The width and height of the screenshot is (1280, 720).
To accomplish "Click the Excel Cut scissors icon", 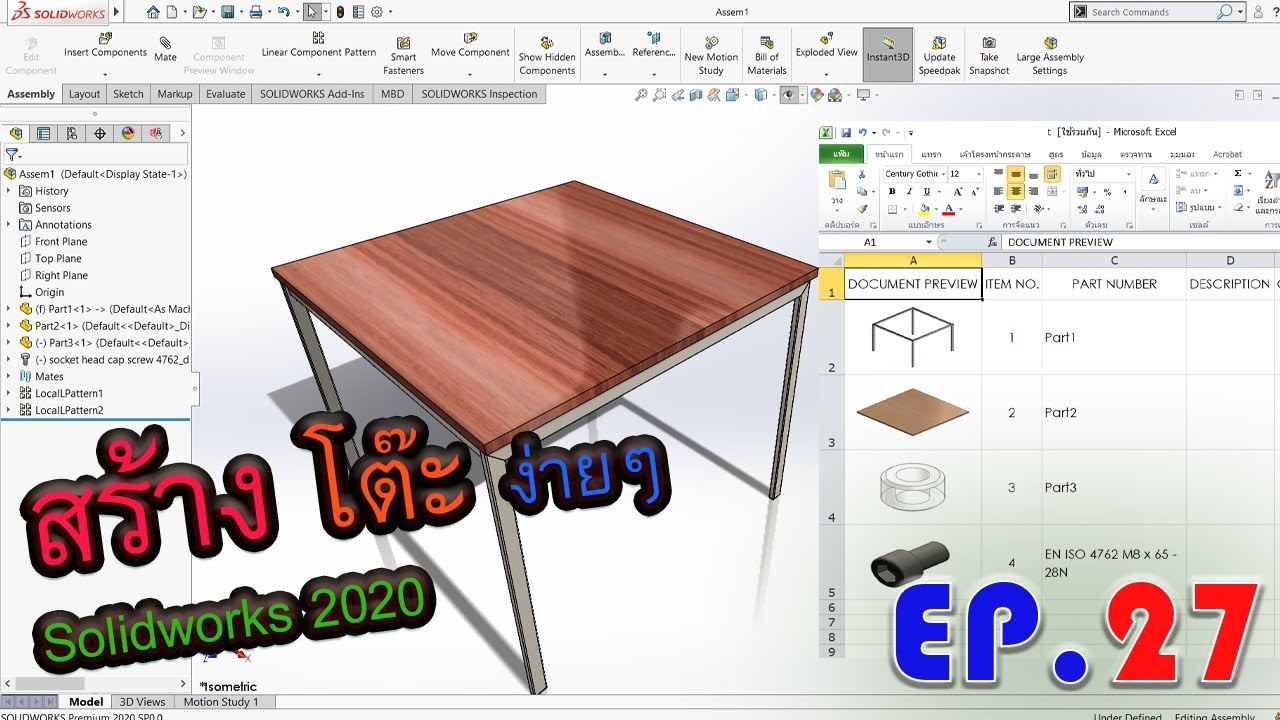I will [x=862, y=174].
